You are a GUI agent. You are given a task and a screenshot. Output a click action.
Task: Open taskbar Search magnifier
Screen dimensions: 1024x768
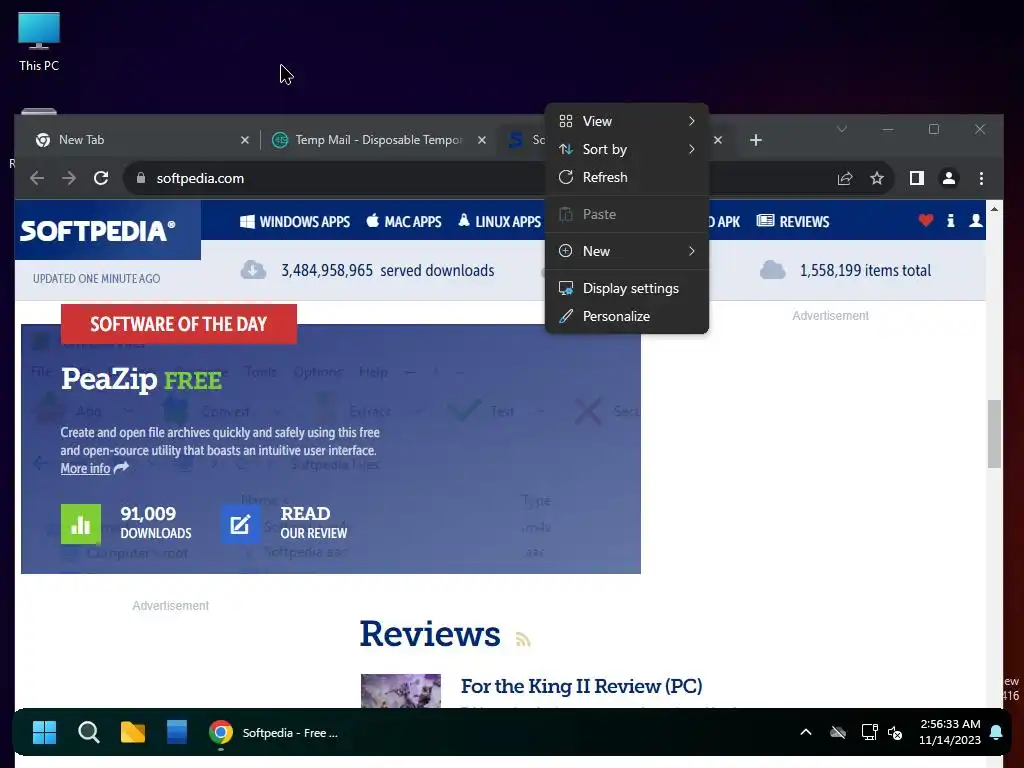(x=88, y=733)
